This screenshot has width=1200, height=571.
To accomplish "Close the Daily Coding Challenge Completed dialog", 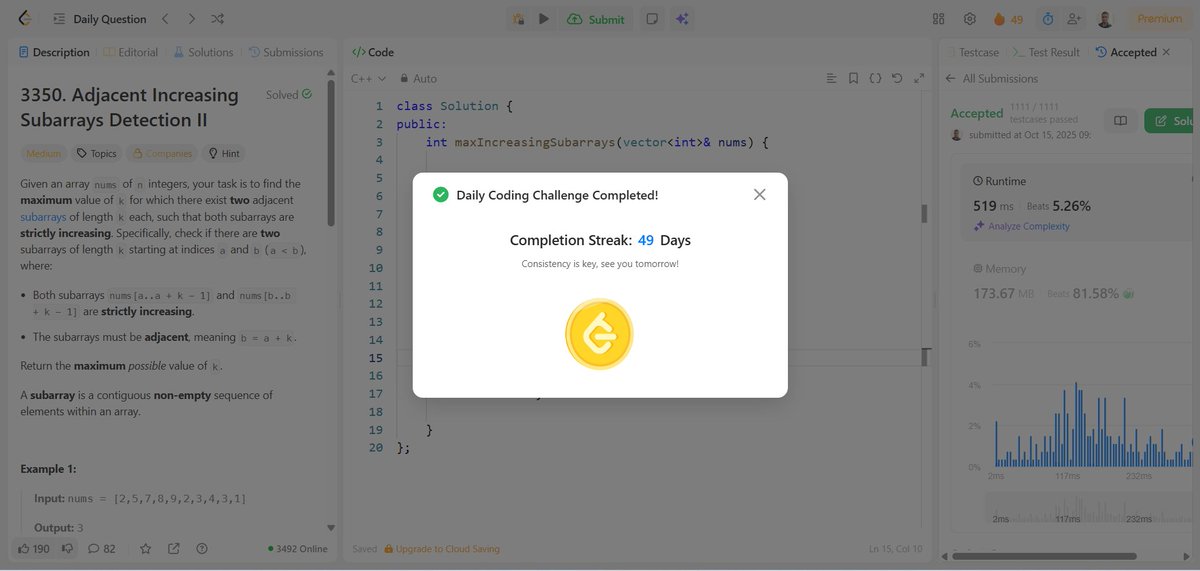I will point(759,195).
